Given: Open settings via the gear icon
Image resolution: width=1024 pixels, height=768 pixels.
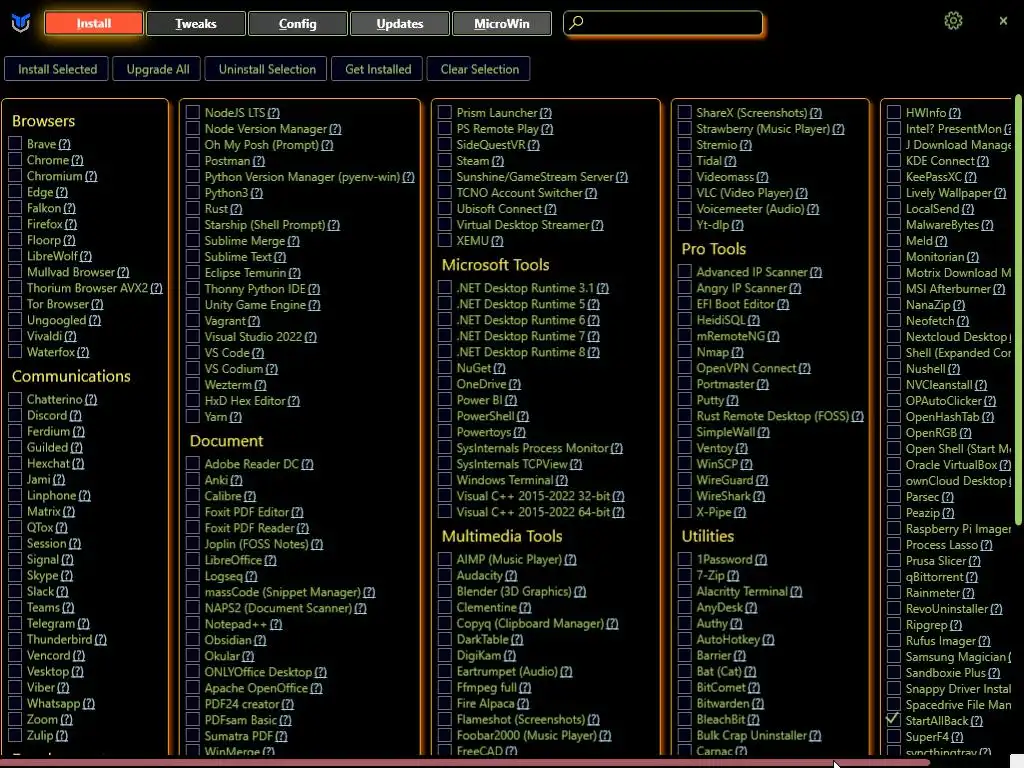Looking at the screenshot, I should pyautogui.click(x=953, y=21).
